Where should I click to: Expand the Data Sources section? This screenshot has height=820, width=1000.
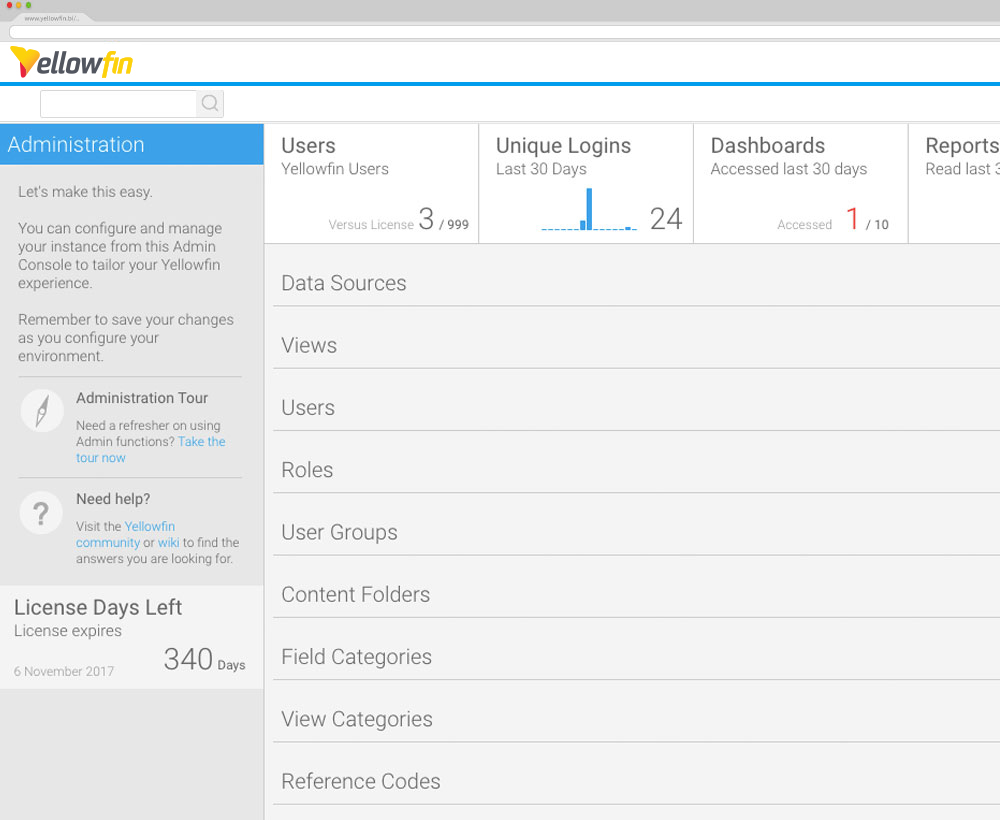[343, 283]
